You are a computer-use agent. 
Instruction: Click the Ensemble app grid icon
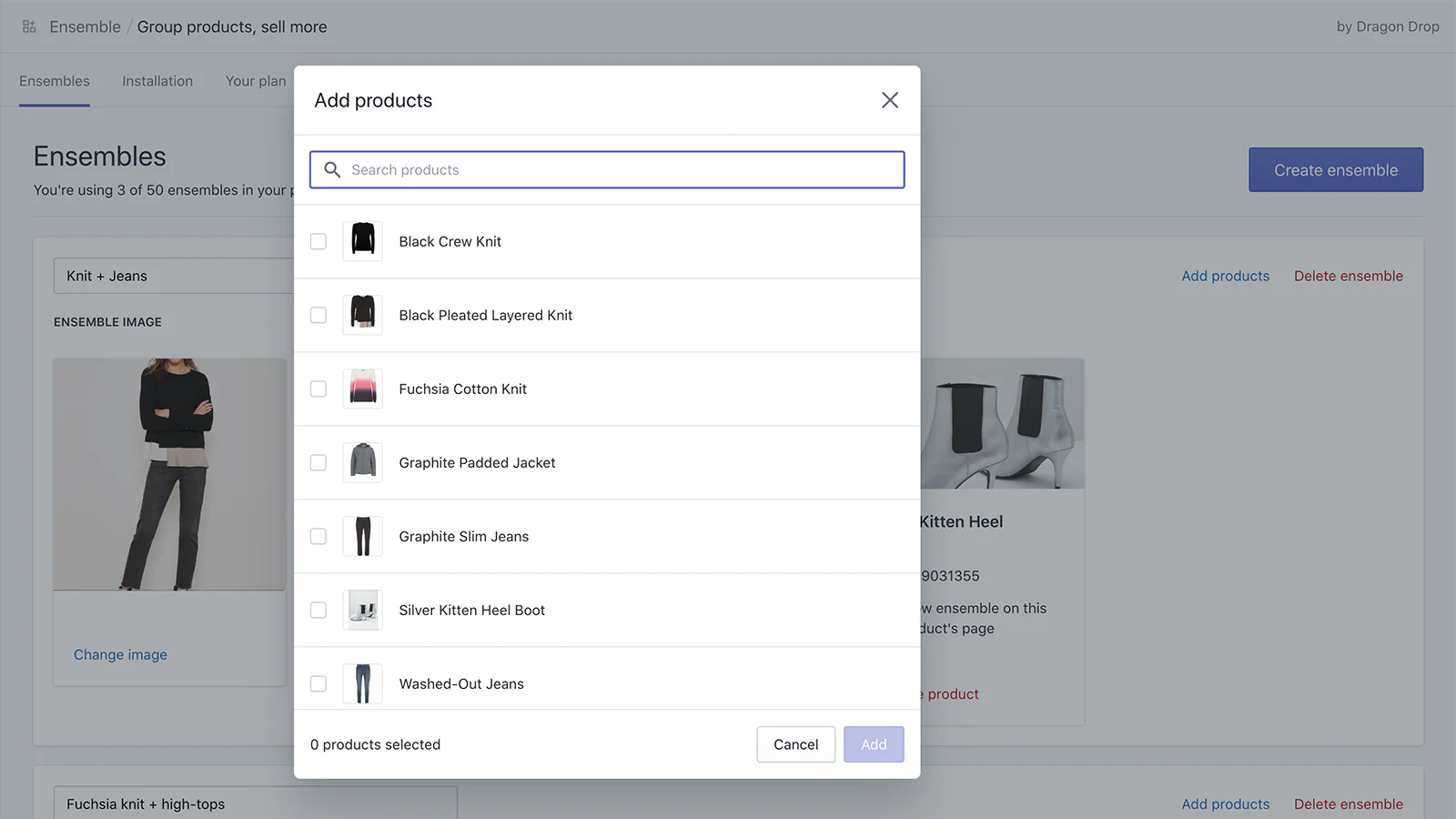point(29,26)
